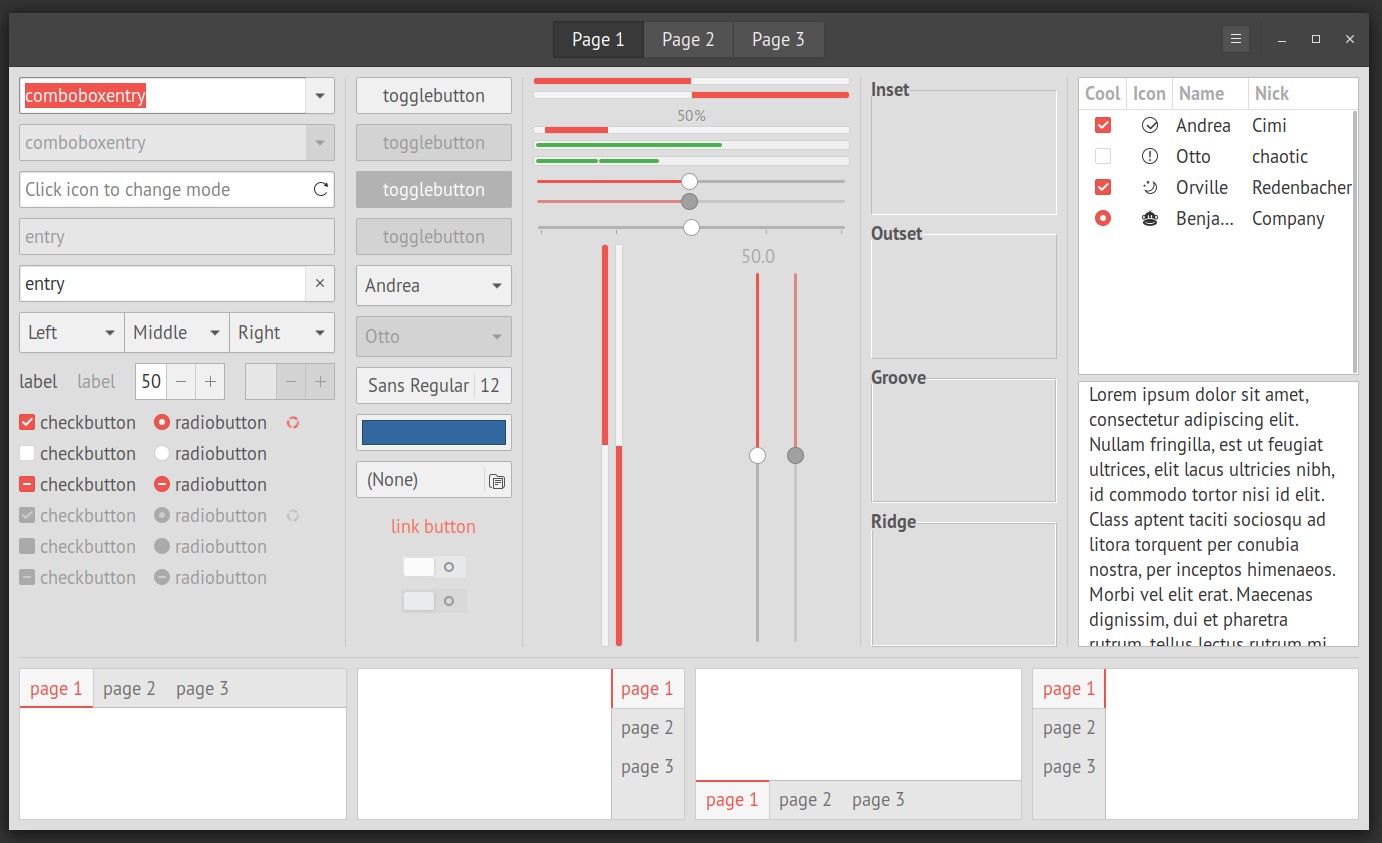Select page 2 in right-side tabbed notebook
Image resolution: width=1382 pixels, height=843 pixels.
pyautogui.click(x=647, y=727)
